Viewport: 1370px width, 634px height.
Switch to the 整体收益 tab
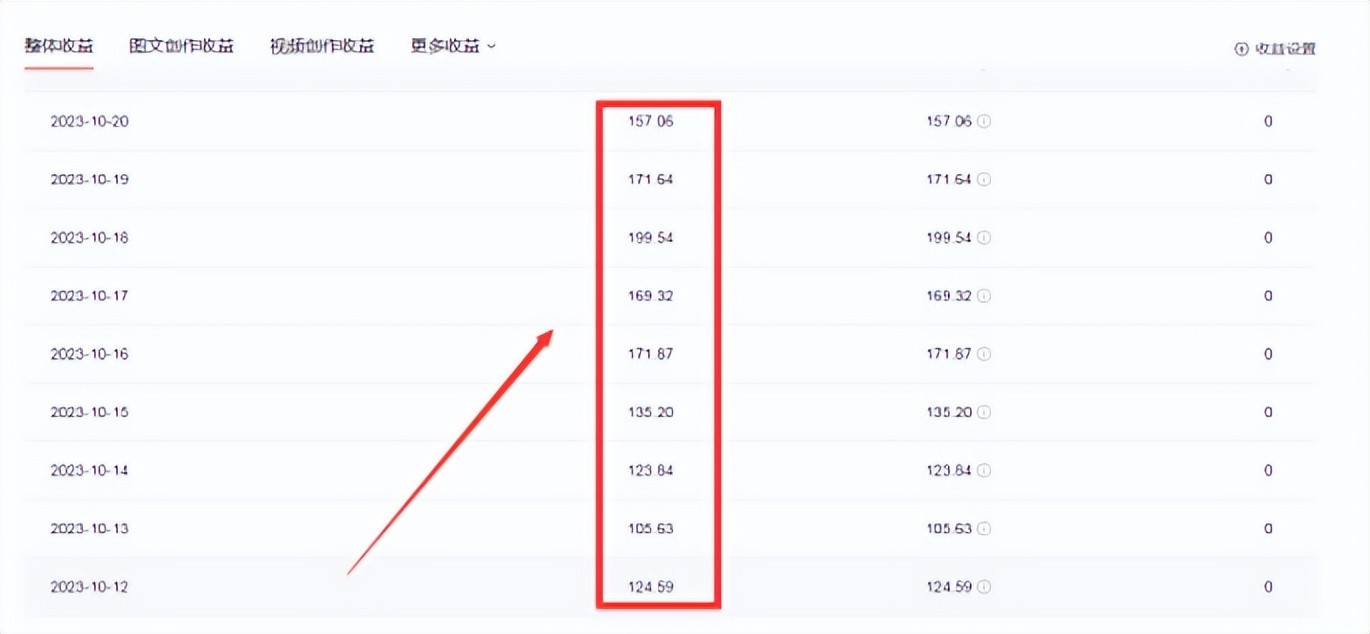59,46
